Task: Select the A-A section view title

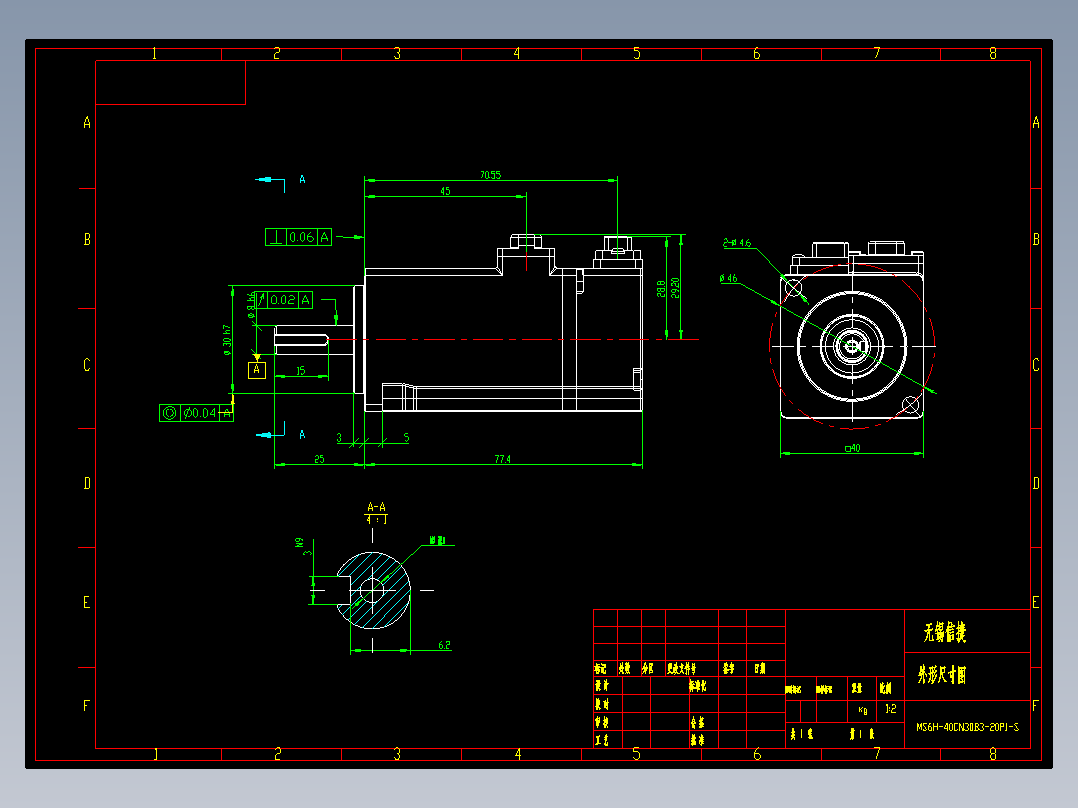Action: [376, 507]
